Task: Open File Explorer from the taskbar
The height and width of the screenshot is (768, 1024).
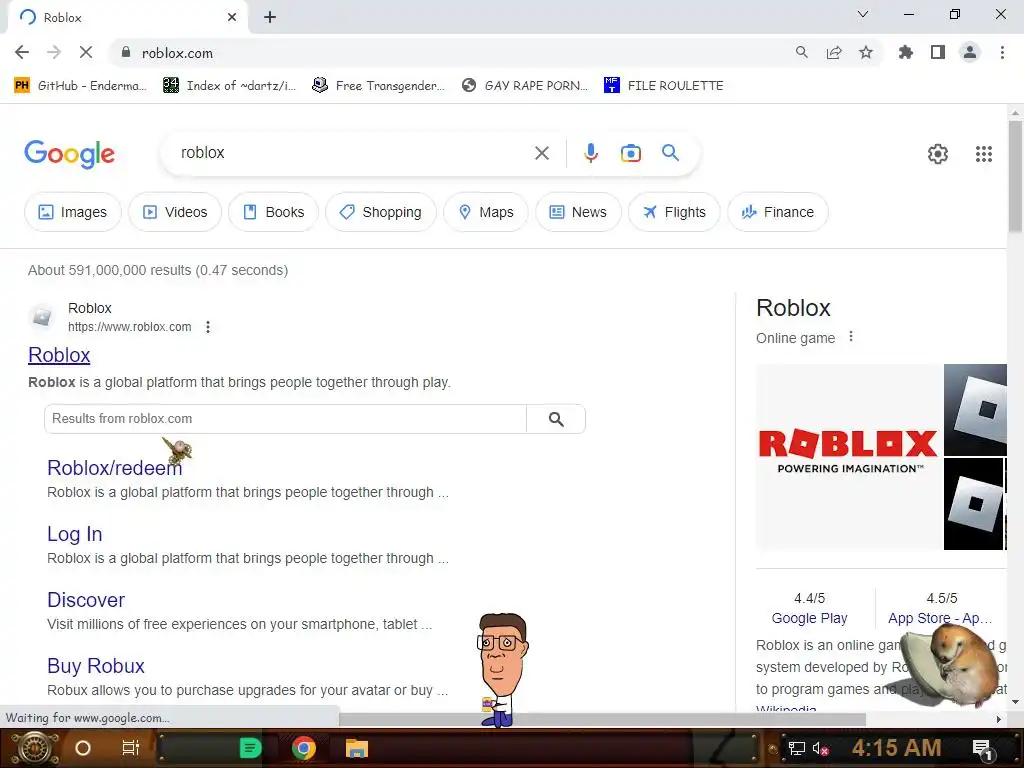Action: pyautogui.click(x=357, y=748)
